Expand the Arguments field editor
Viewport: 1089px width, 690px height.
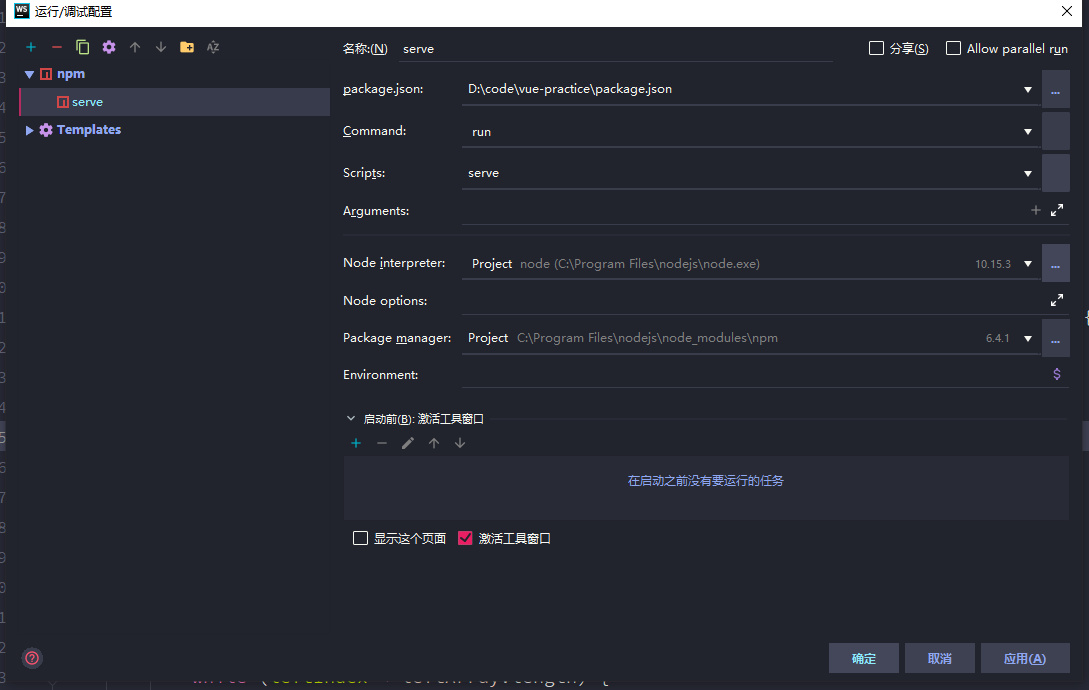(x=1057, y=210)
